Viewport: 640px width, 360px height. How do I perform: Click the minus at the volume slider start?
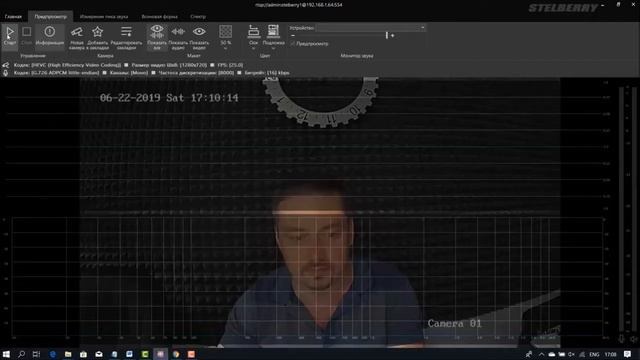coord(293,36)
